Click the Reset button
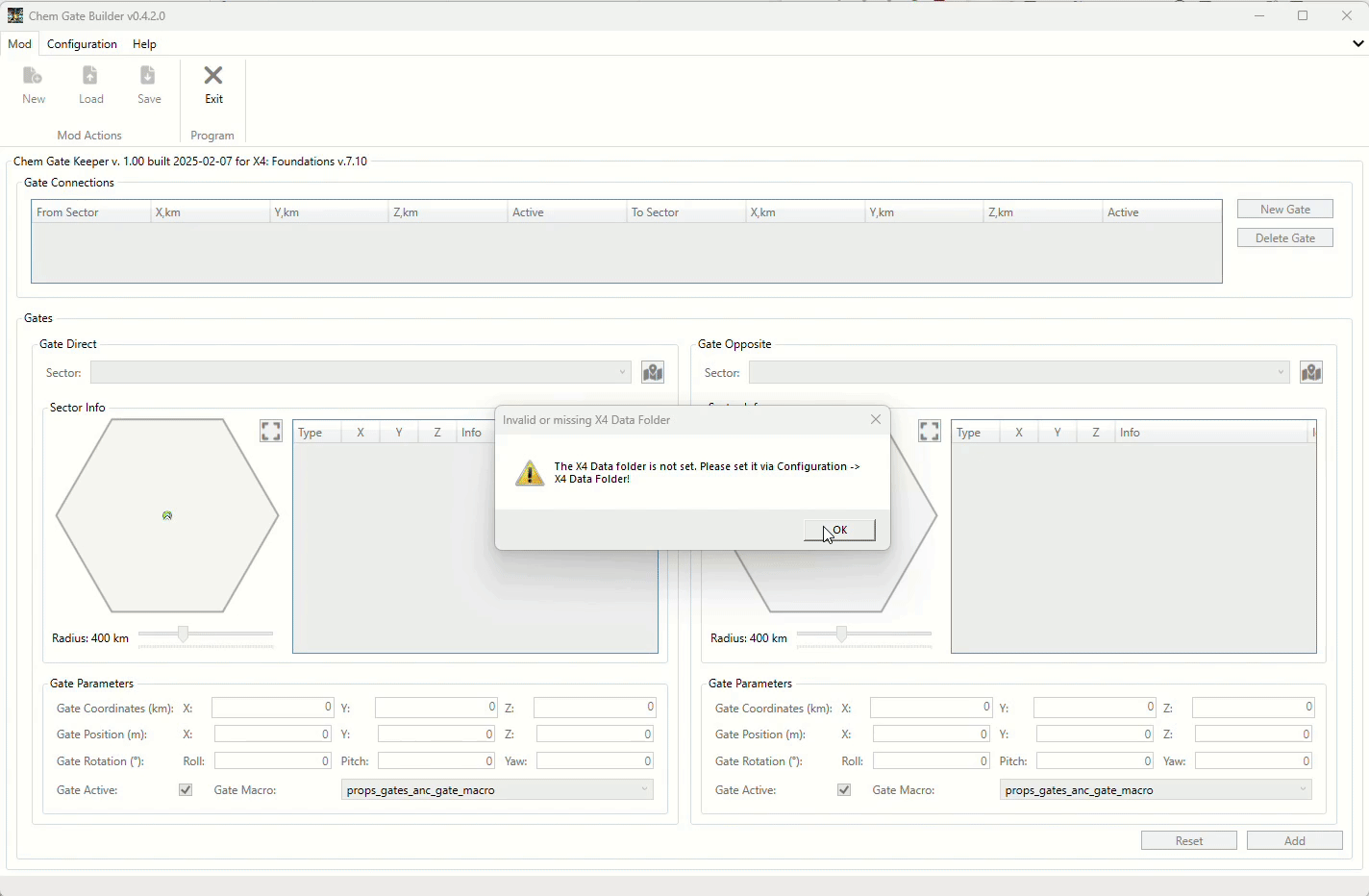Viewport: 1369px width, 896px height. 1189,840
